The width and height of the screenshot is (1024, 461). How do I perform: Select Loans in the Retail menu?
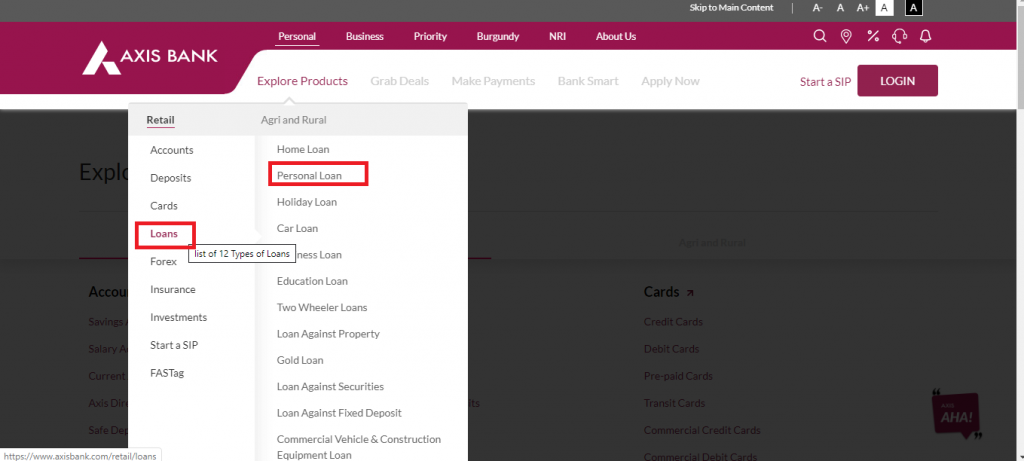[164, 234]
